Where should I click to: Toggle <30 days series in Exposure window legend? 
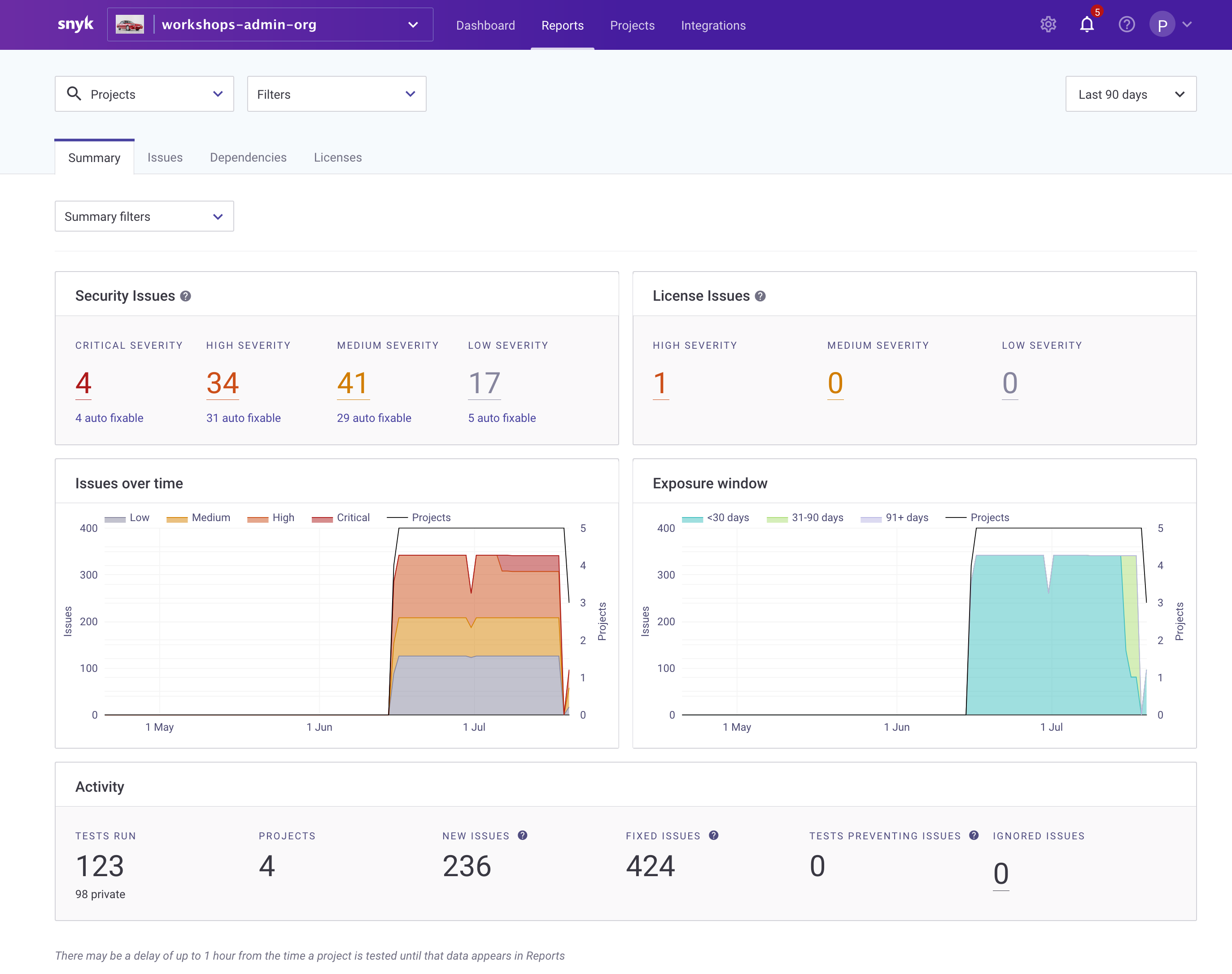pos(715,517)
